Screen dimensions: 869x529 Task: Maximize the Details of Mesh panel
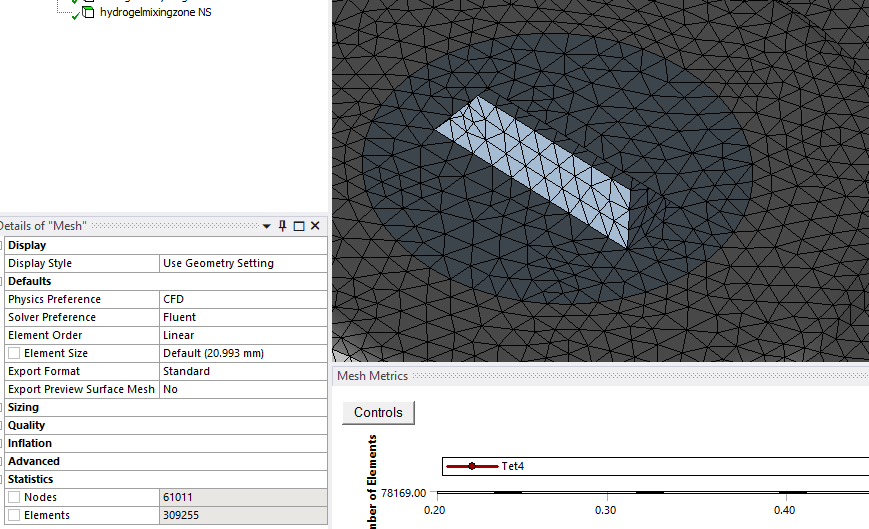299,226
